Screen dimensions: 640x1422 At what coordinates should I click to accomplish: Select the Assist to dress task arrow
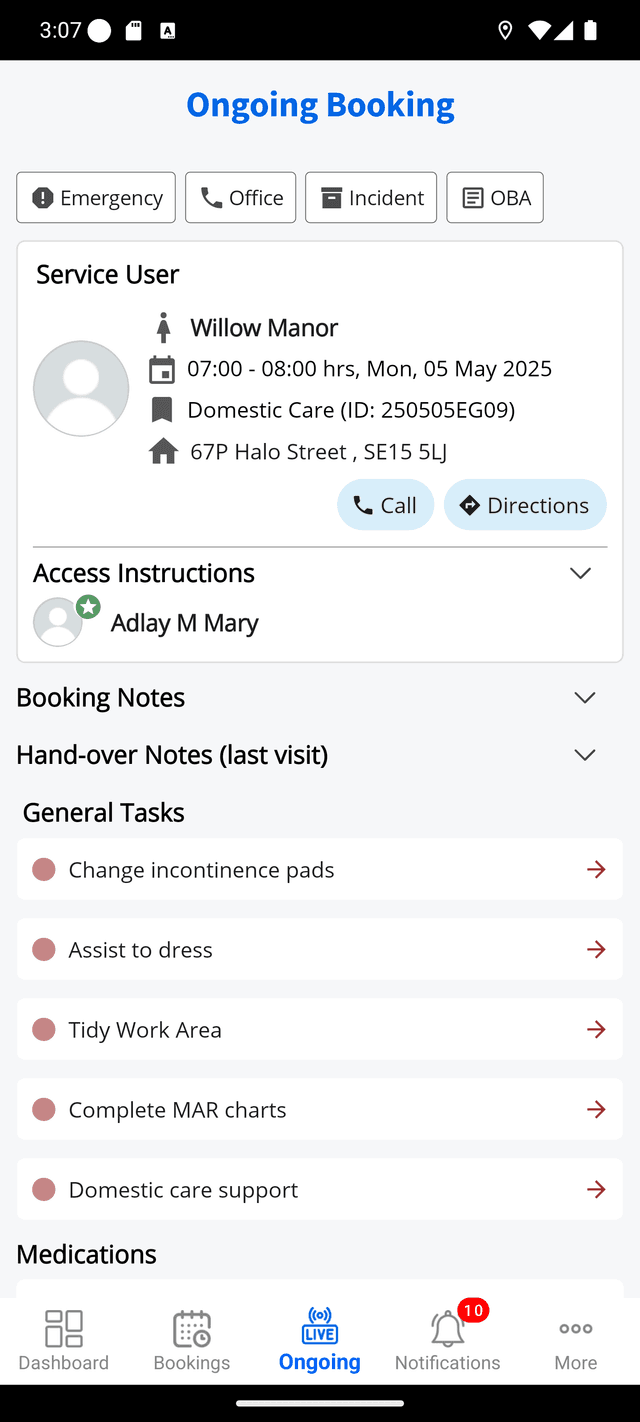(596, 949)
